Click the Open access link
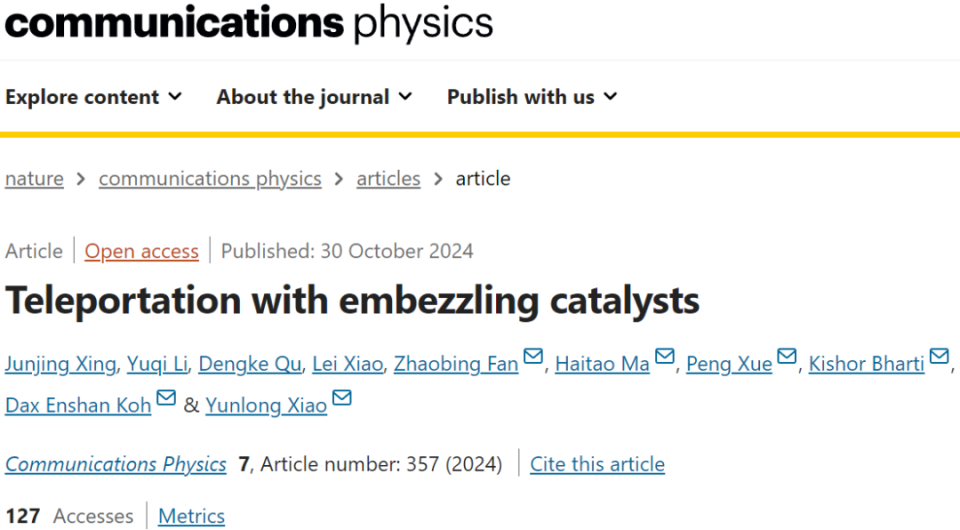 pos(141,251)
